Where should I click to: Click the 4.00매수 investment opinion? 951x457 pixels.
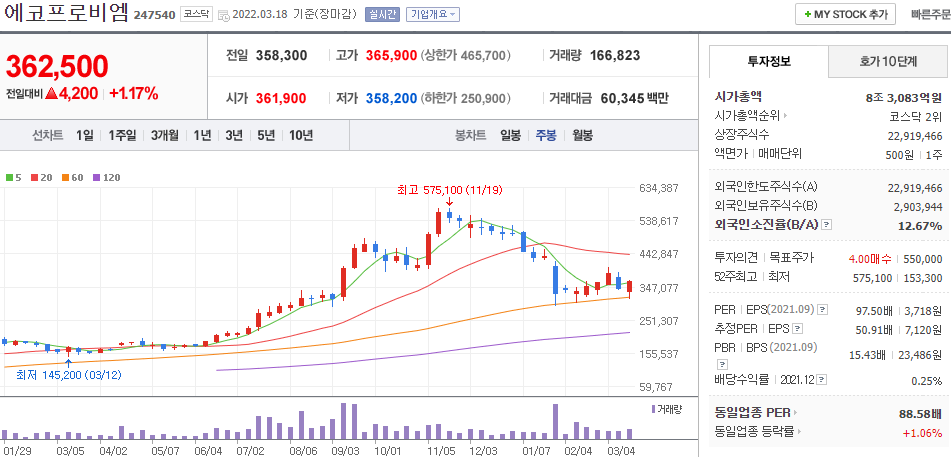coord(869,259)
